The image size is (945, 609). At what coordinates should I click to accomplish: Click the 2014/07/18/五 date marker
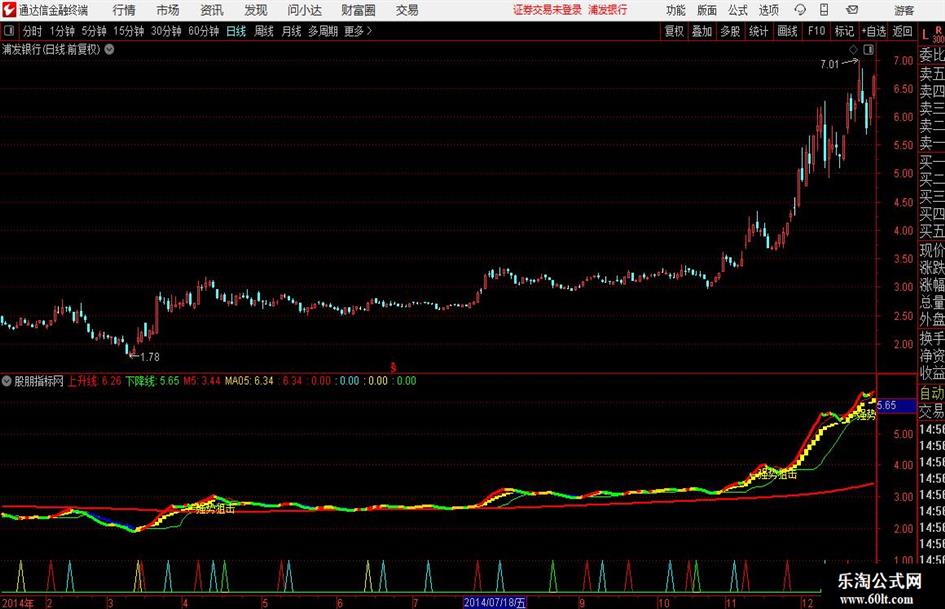click(495, 602)
